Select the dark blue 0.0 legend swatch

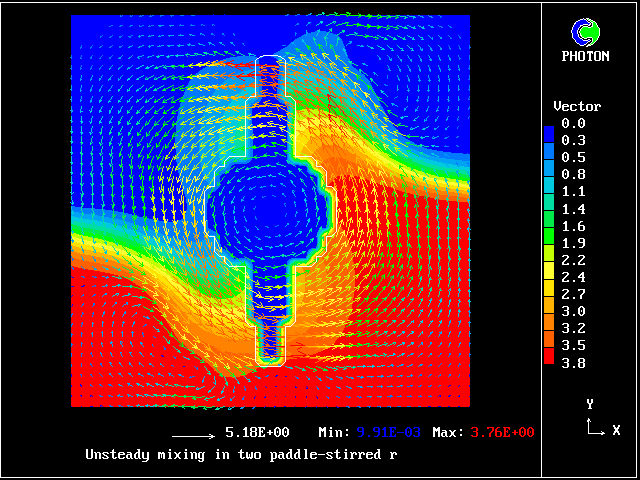click(x=549, y=123)
